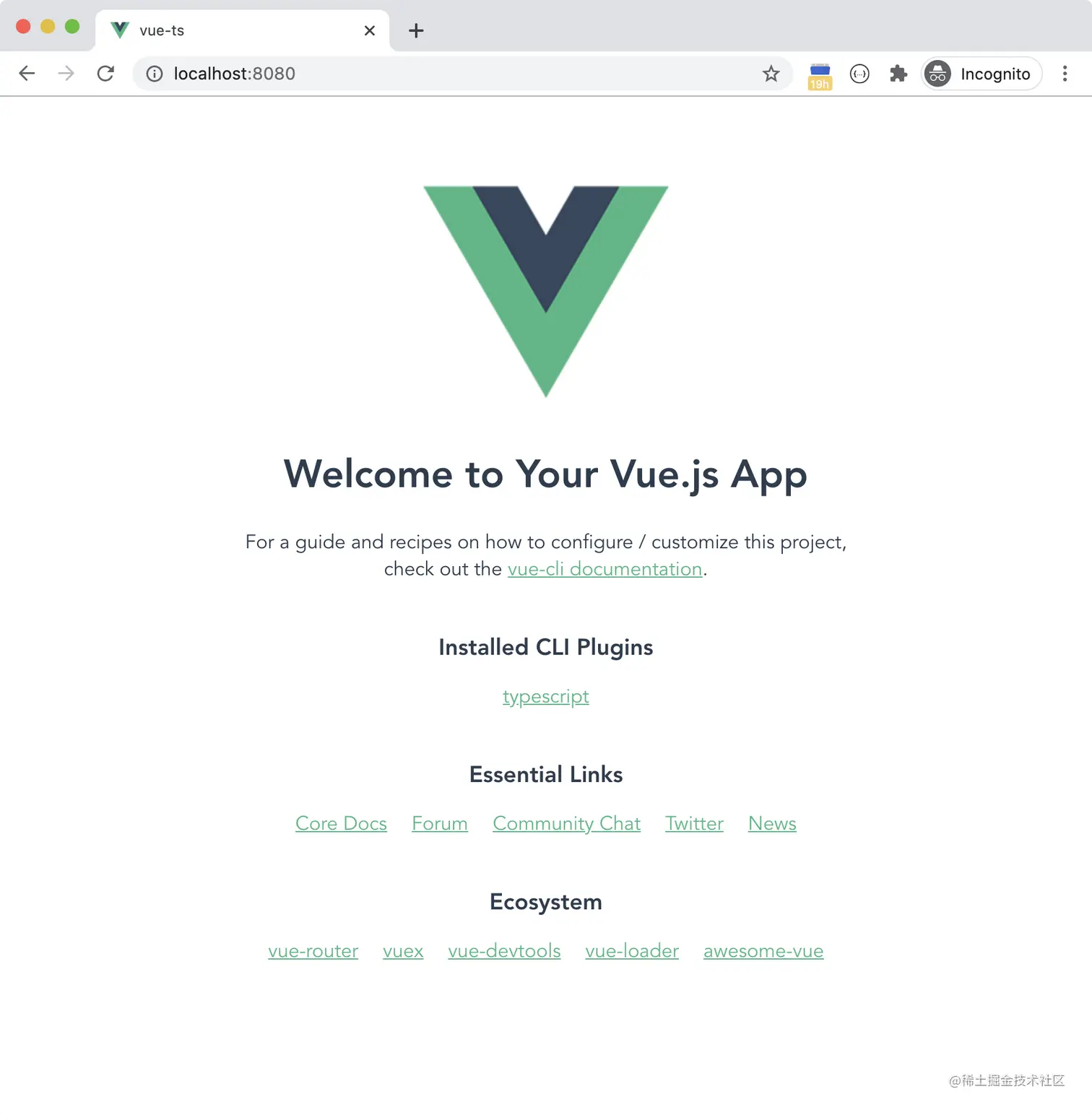Open the typescript plugin link
The width and height of the screenshot is (1092, 1115).
click(x=546, y=697)
